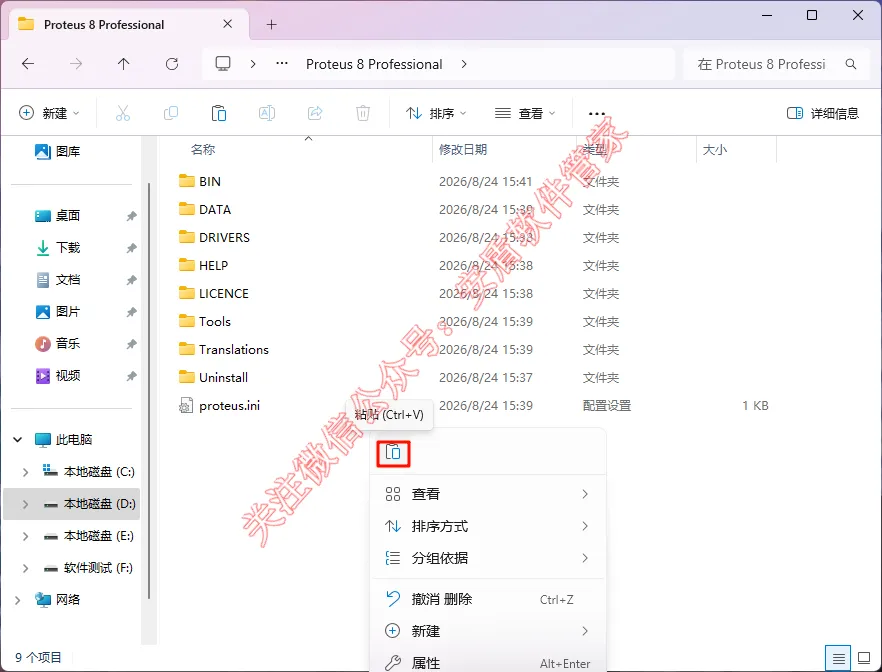The image size is (882, 672).
Task: Select the Uninstall folder
Action: coord(213,378)
